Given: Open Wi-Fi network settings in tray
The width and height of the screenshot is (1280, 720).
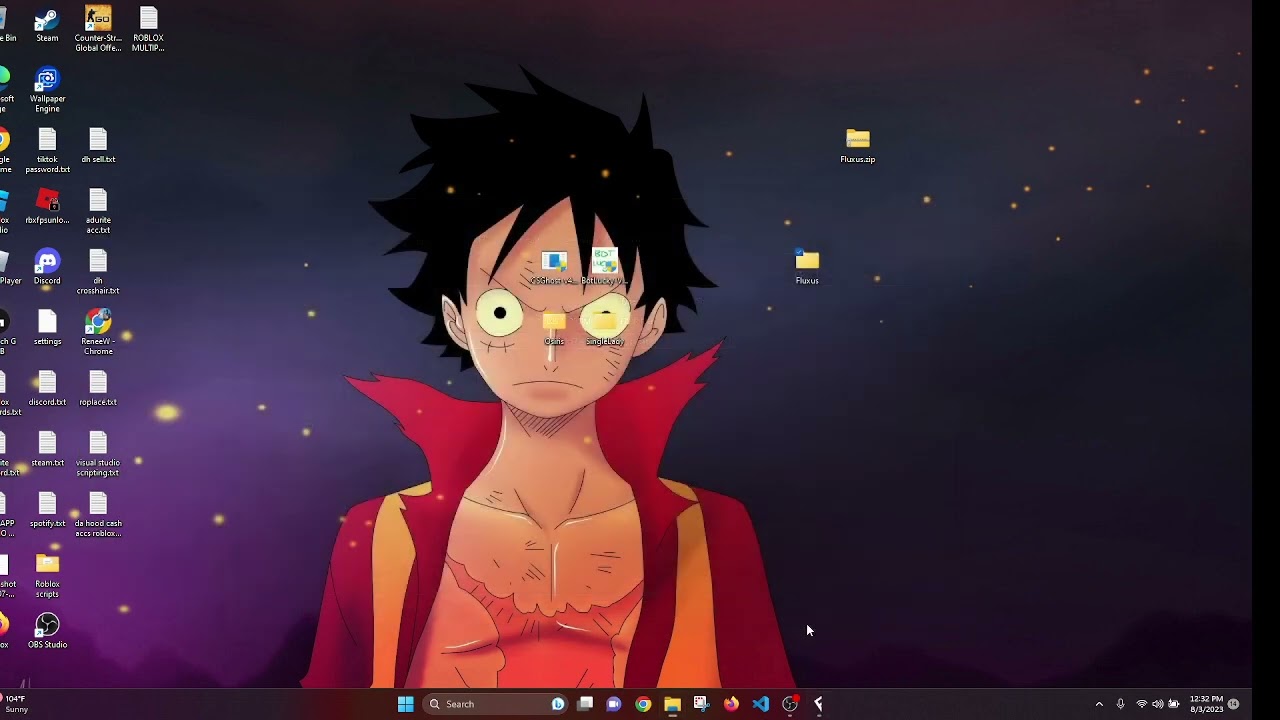Looking at the screenshot, I should click(1142, 704).
